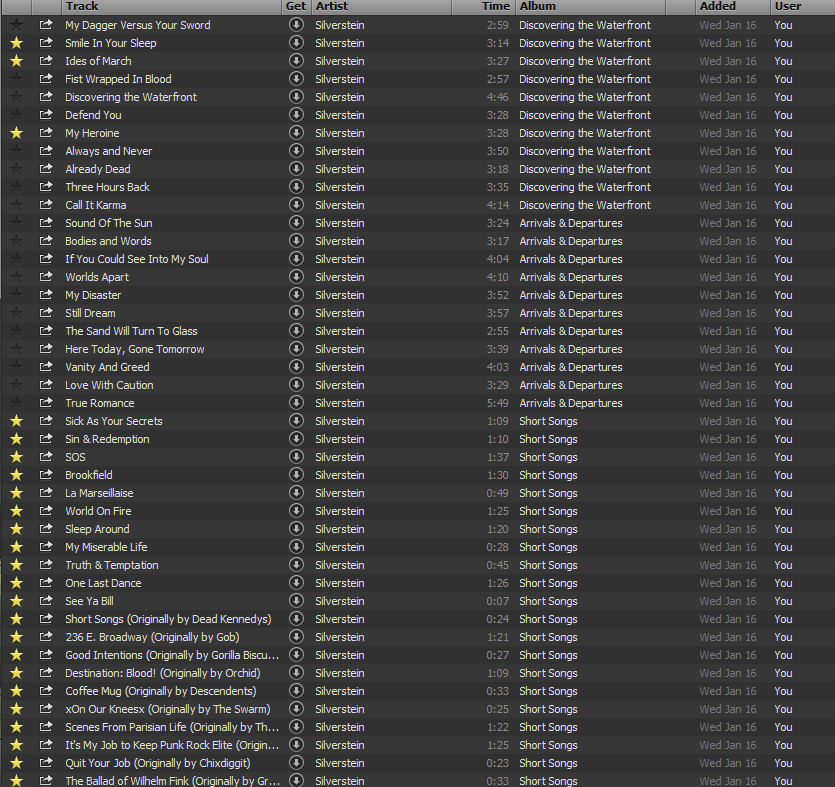This screenshot has width=835, height=787.
Task: Sort by the Time column header
Action: [484, 6]
